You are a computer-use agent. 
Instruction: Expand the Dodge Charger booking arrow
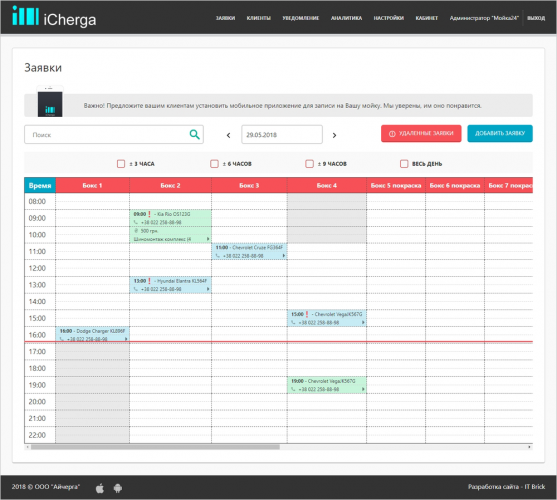click(126, 339)
